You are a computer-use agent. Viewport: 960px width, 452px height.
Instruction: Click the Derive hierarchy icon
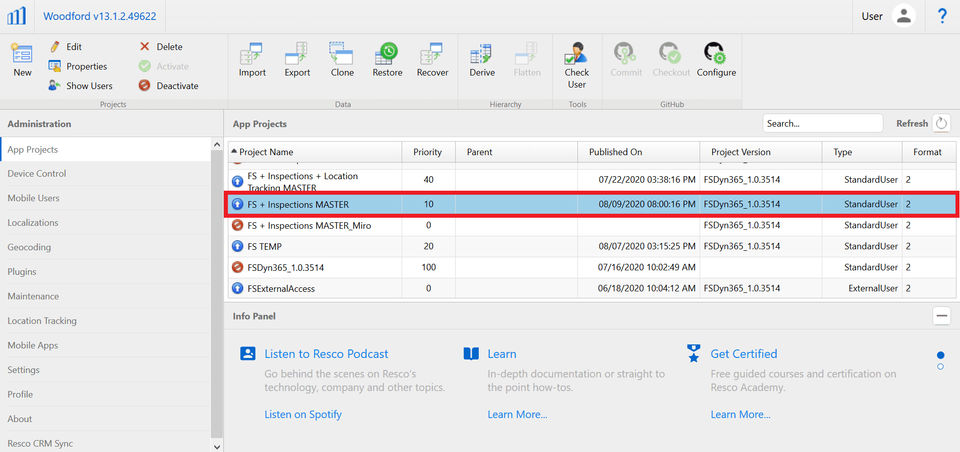(482, 53)
